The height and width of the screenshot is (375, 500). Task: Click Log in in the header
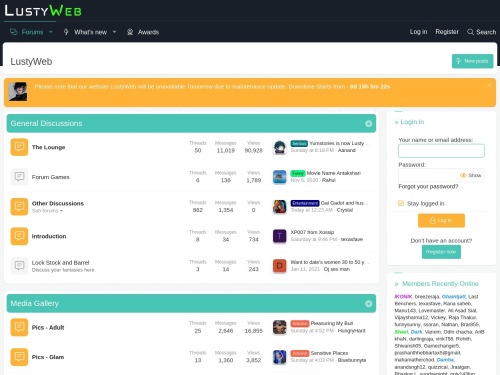pyautogui.click(x=418, y=32)
